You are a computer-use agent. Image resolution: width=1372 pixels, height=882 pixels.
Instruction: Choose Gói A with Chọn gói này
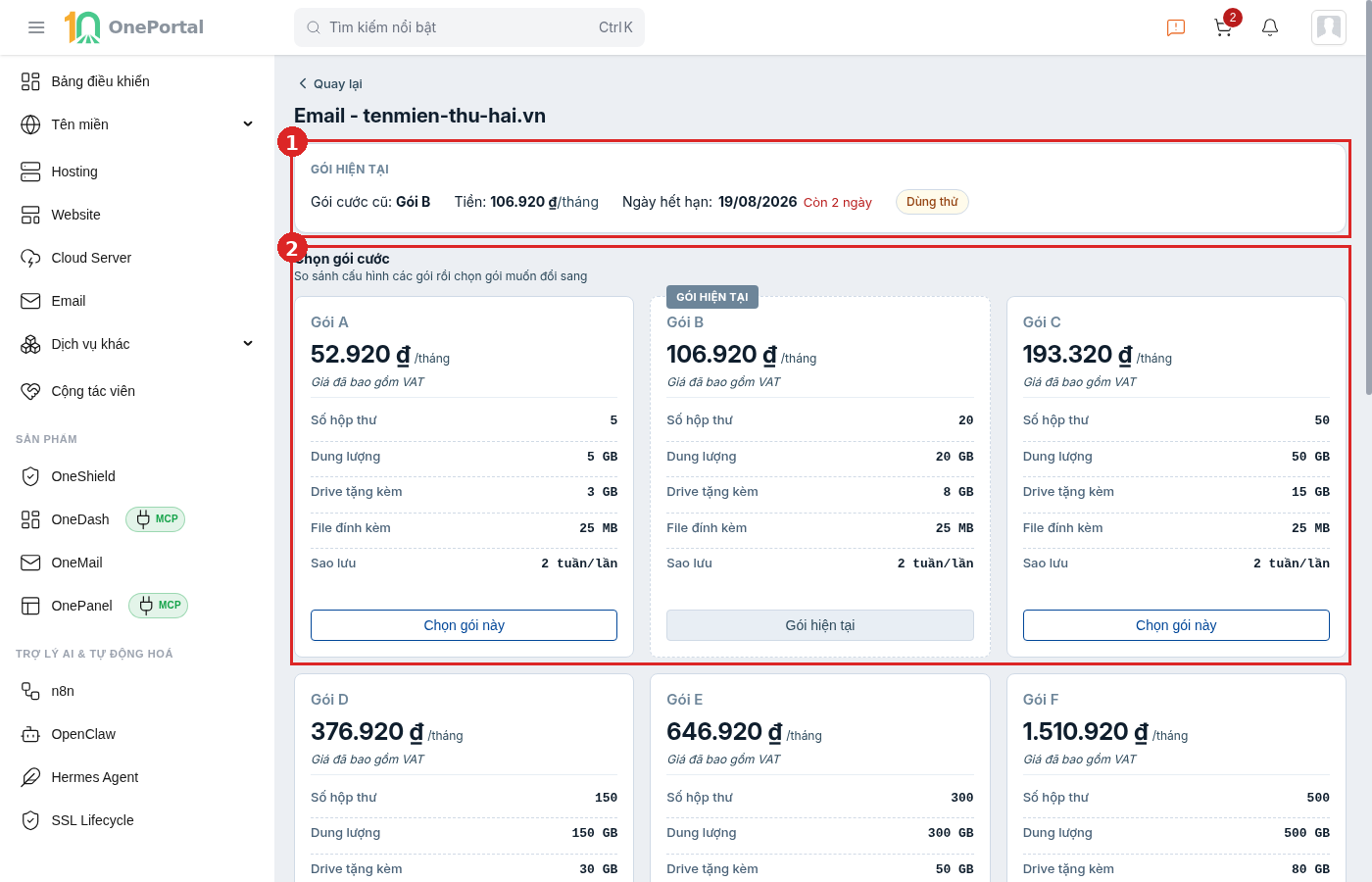pos(464,625)
